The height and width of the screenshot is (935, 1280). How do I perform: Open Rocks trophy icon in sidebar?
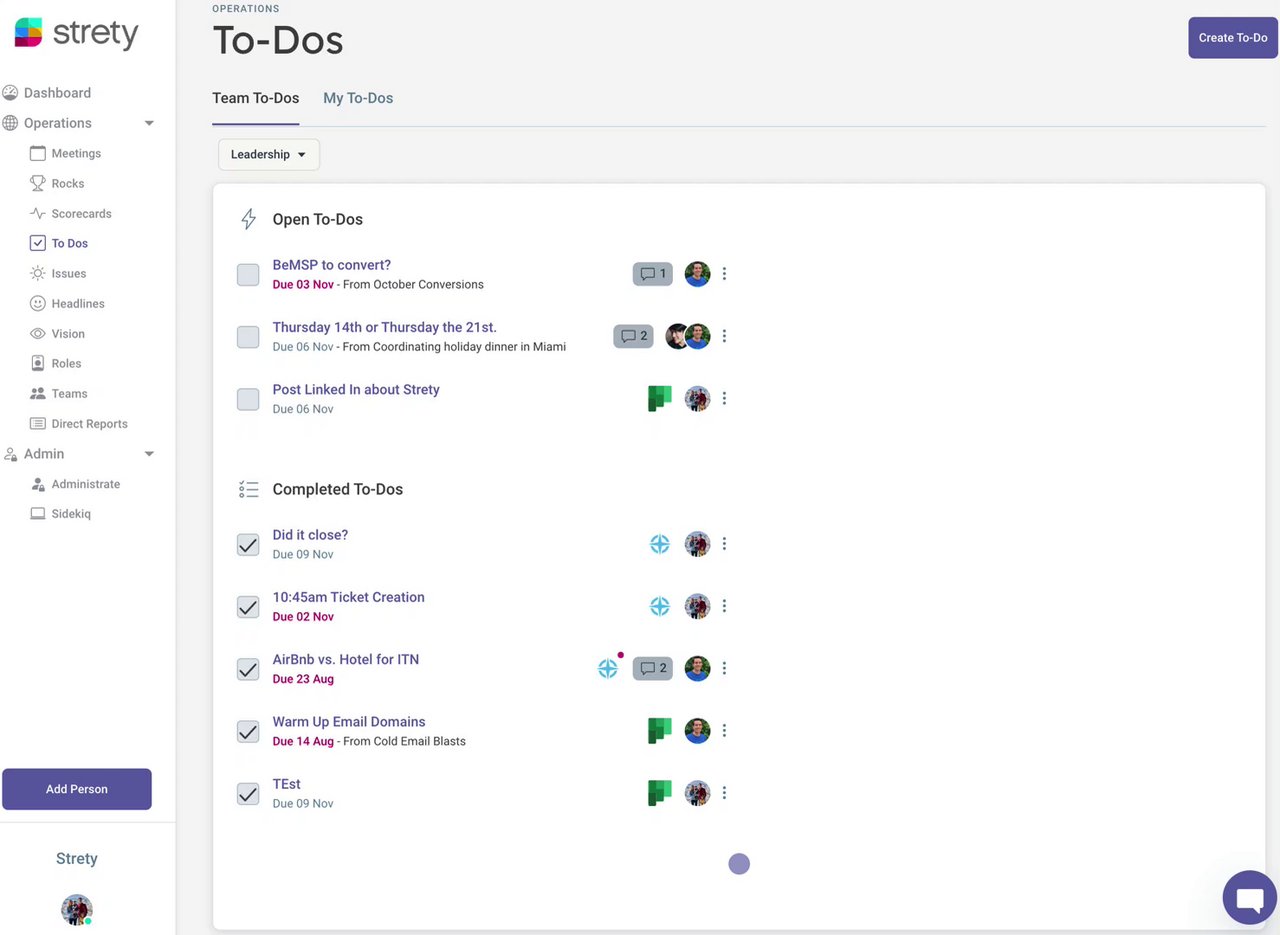(x=38, y=183)
